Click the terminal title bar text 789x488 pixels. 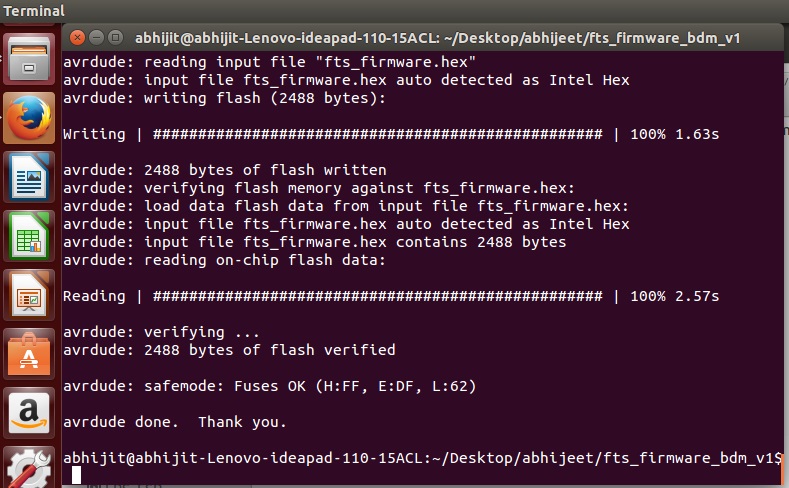(437, 38)
